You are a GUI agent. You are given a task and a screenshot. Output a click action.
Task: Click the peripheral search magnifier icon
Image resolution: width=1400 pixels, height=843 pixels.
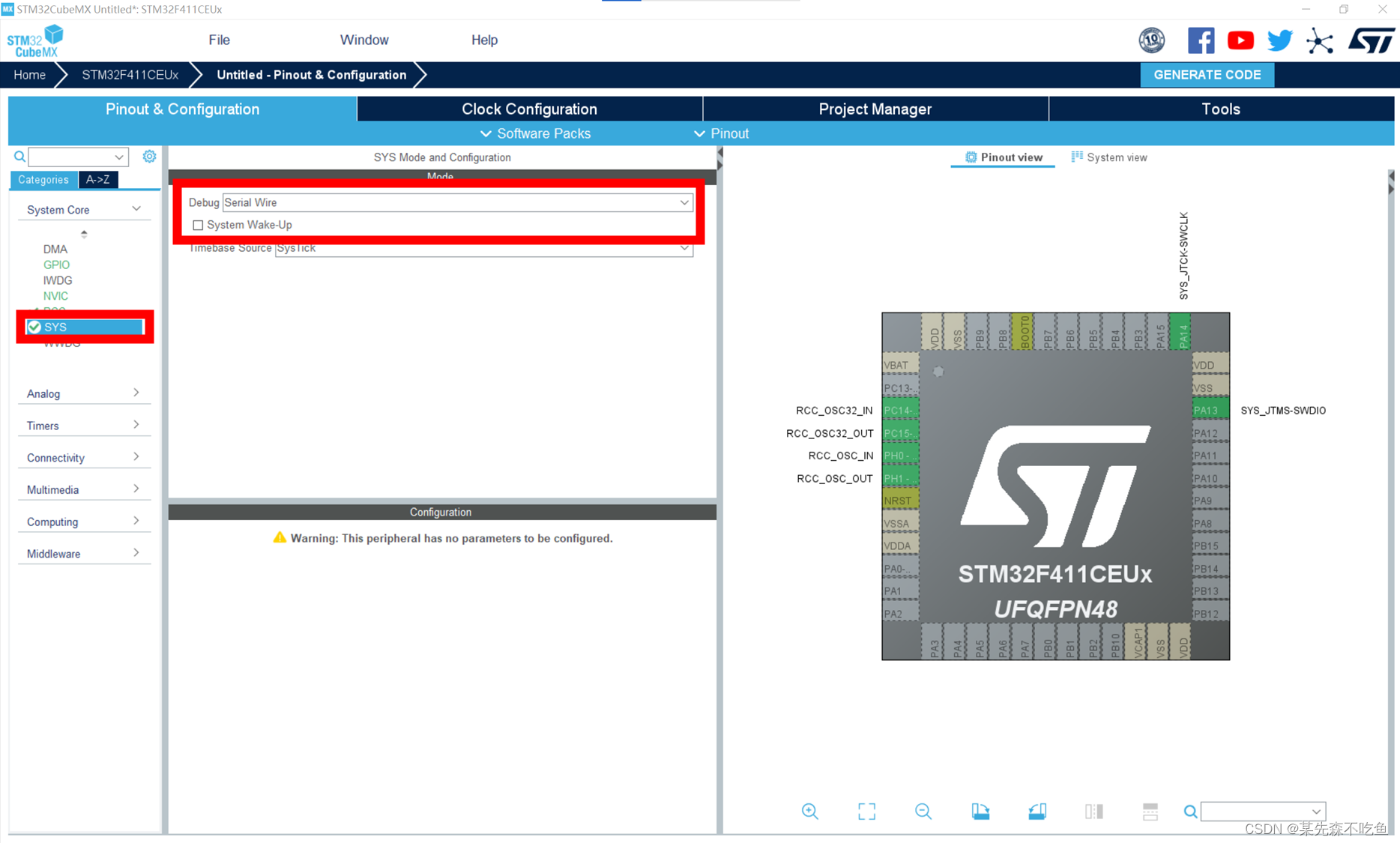(x=19, y=157)
